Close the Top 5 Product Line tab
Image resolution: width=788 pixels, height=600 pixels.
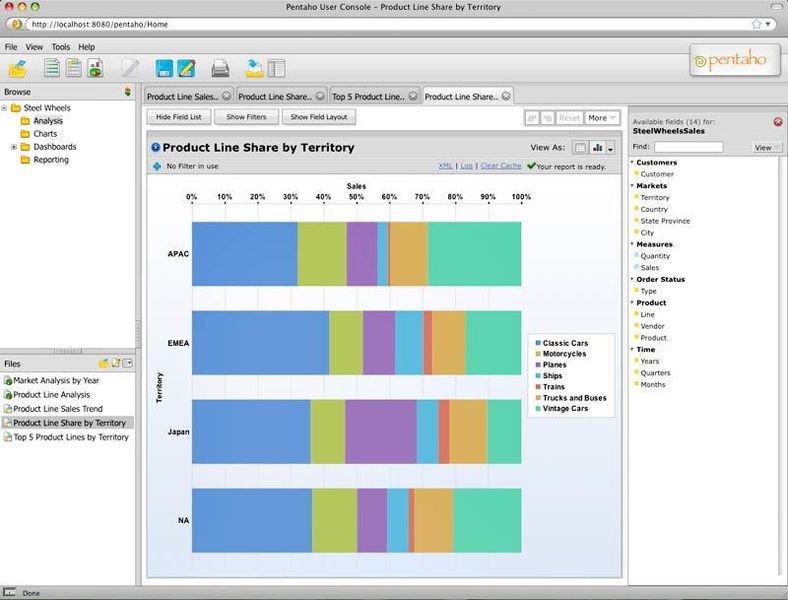[413, 95]
